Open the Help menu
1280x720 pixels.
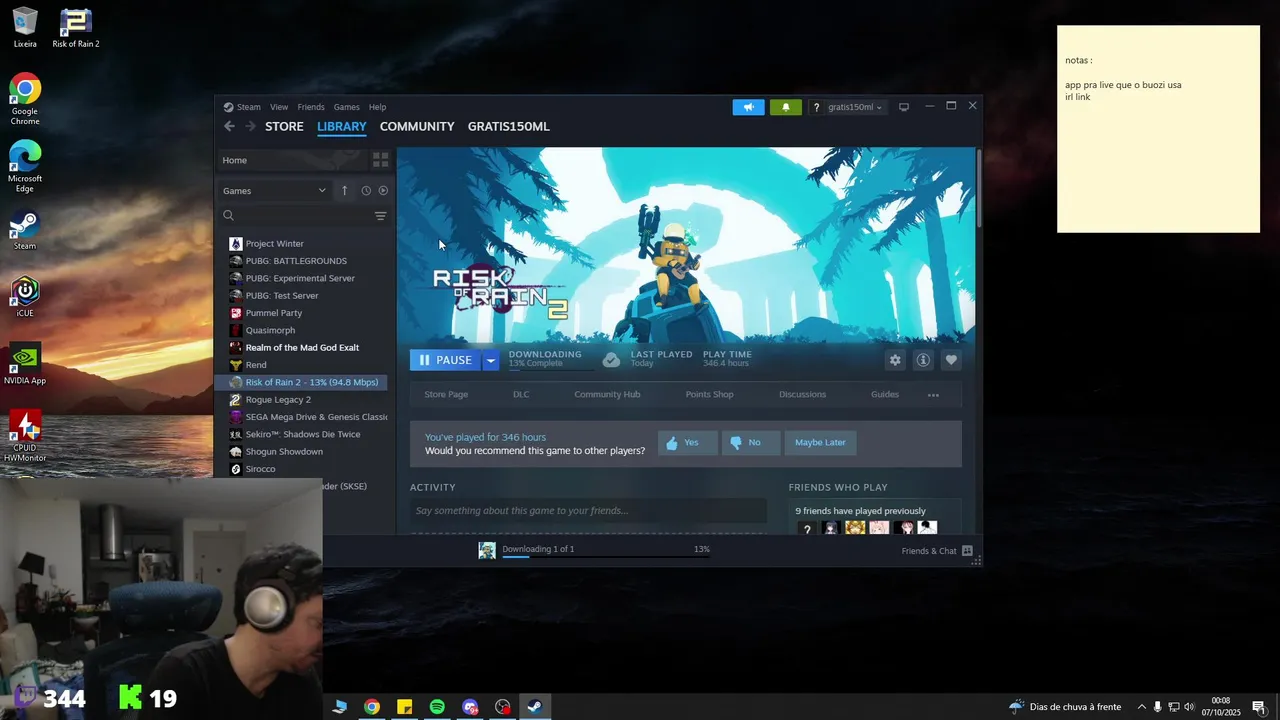coord(377,107)
